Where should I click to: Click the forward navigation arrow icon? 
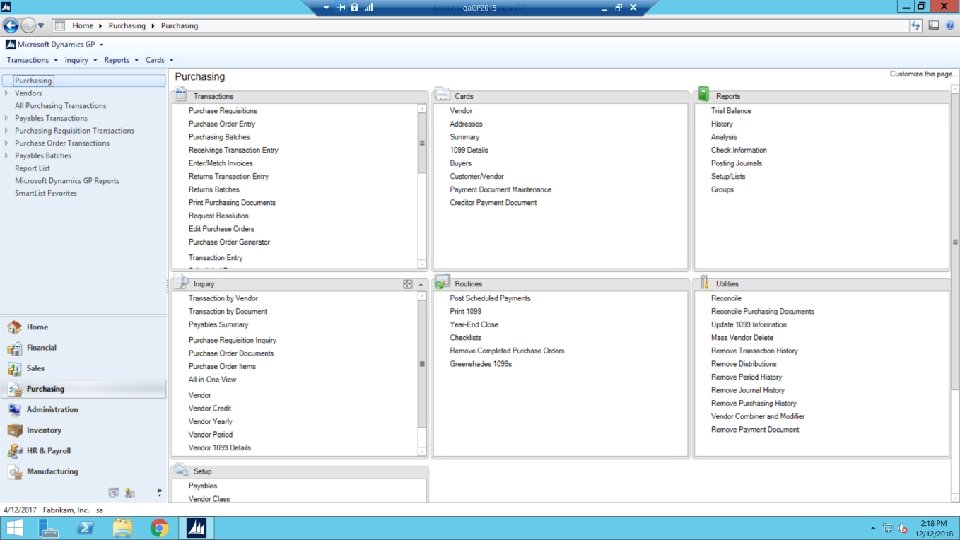coord(28,26)
